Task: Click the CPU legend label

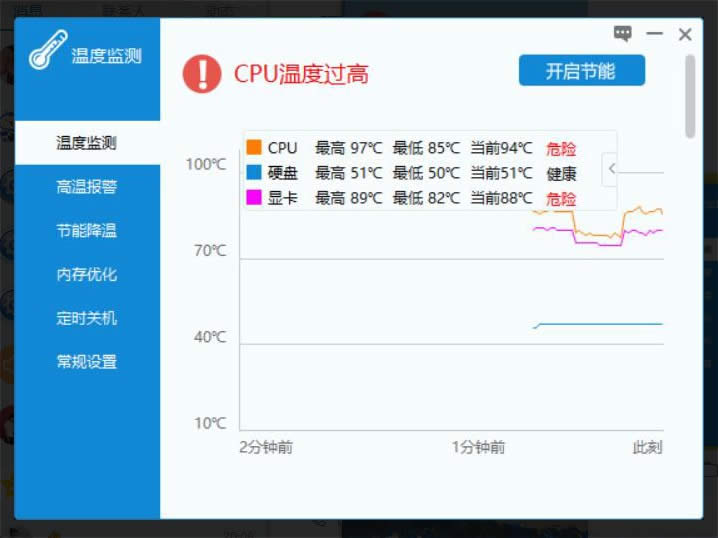Action: [283, 148]
